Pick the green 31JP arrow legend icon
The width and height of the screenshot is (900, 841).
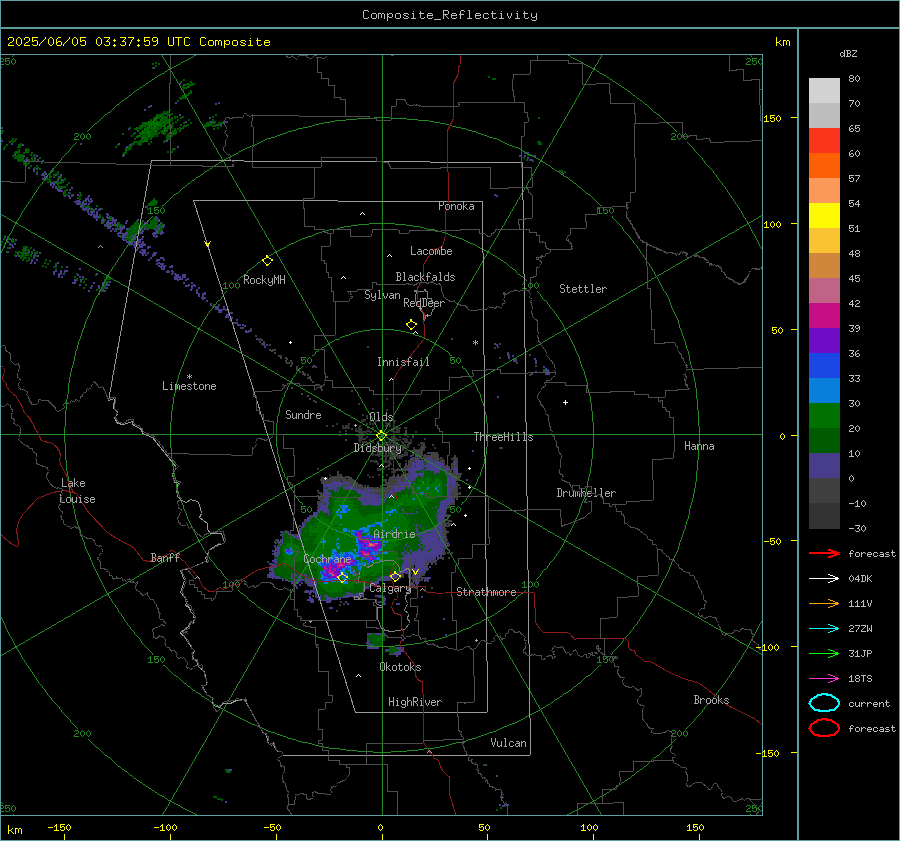pos(824,653)
